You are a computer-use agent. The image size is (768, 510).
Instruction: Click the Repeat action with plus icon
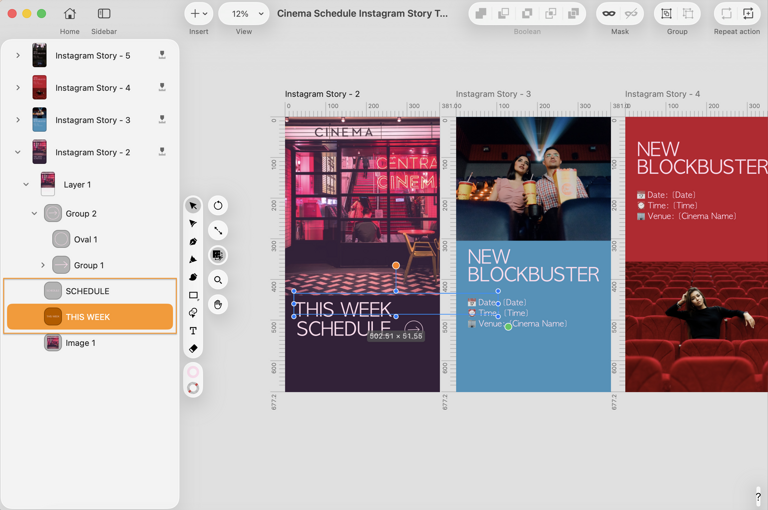click(748, 14)
